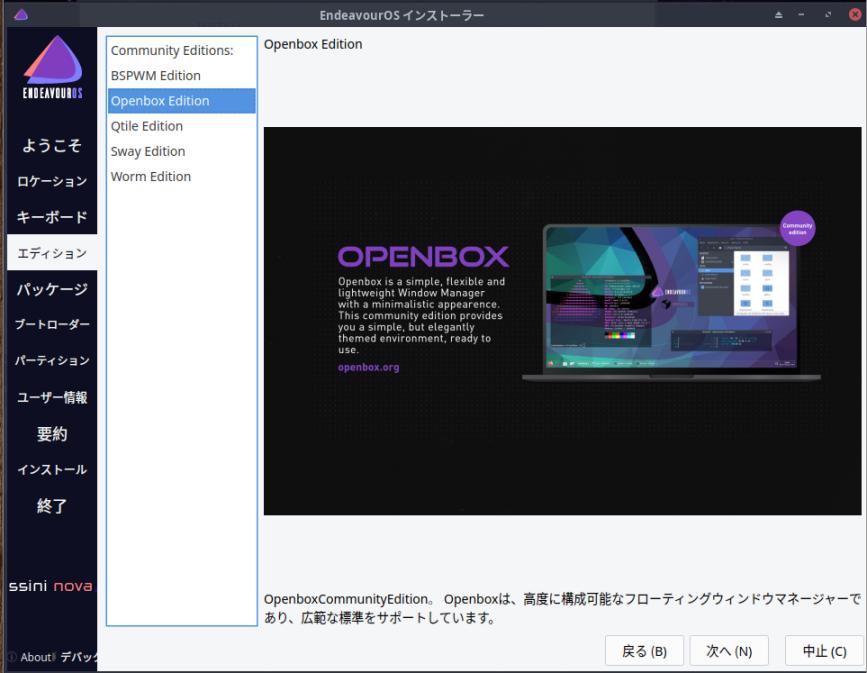Go to the ようこそ step in sidebar
Viewport: 867px width, 673px height.
[52, 145]
